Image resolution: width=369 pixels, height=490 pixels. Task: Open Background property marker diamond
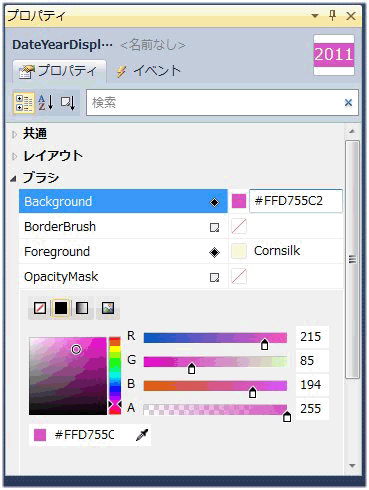tap(214, 202)
